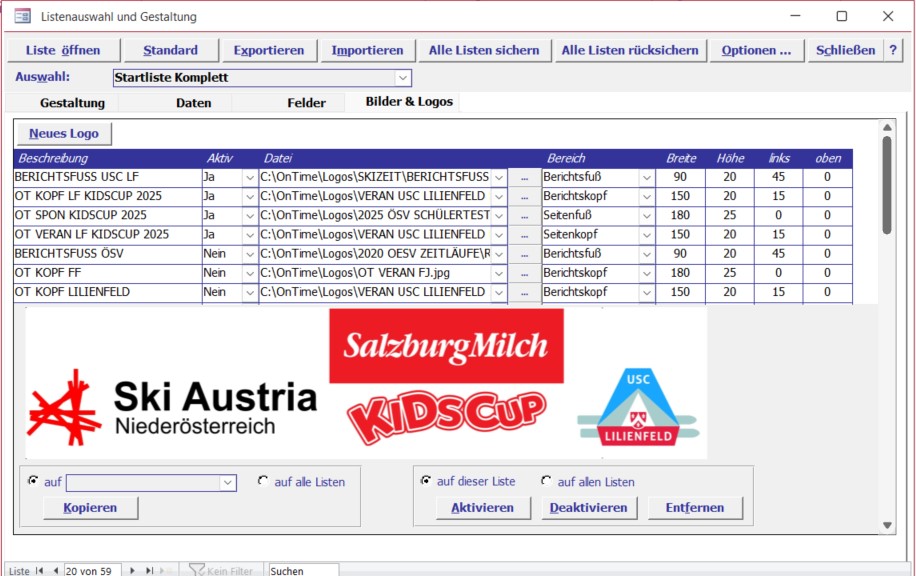Go to first record in navigation bar

coord(40,571)
